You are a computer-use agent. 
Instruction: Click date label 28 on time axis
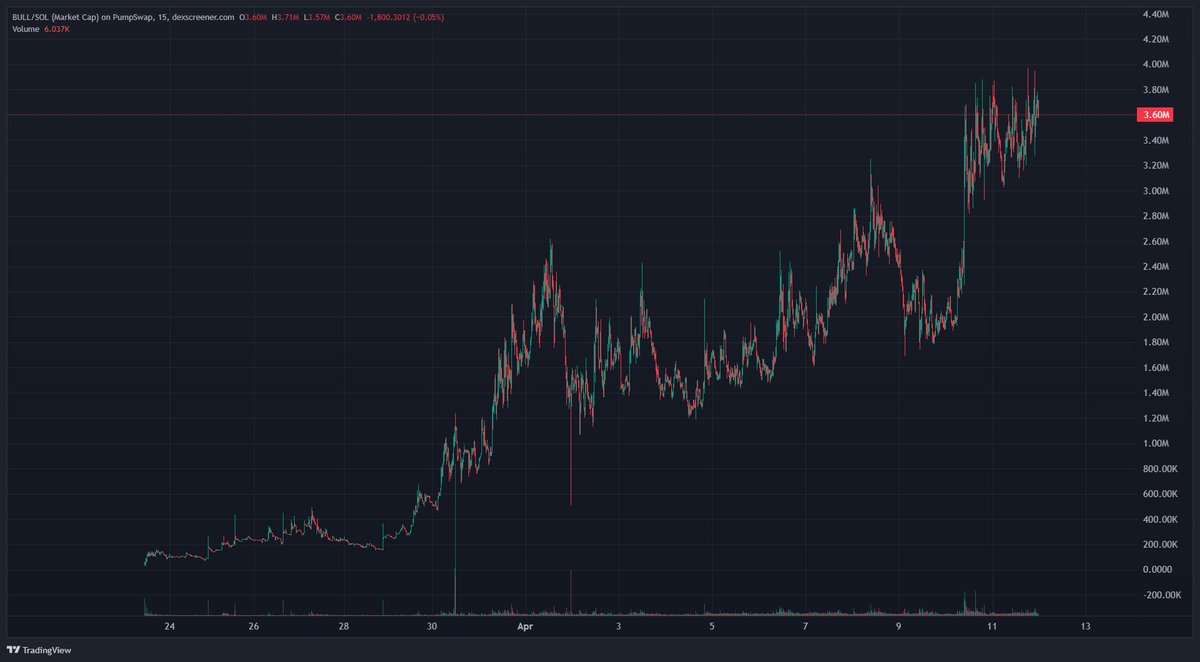tap(343, 626)
